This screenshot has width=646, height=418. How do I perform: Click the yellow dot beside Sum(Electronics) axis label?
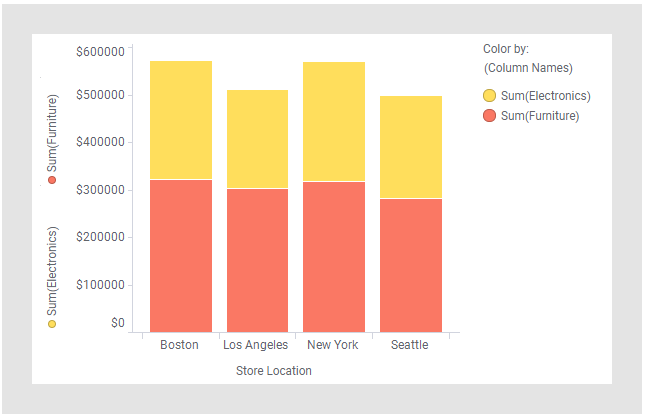point(52,324)
